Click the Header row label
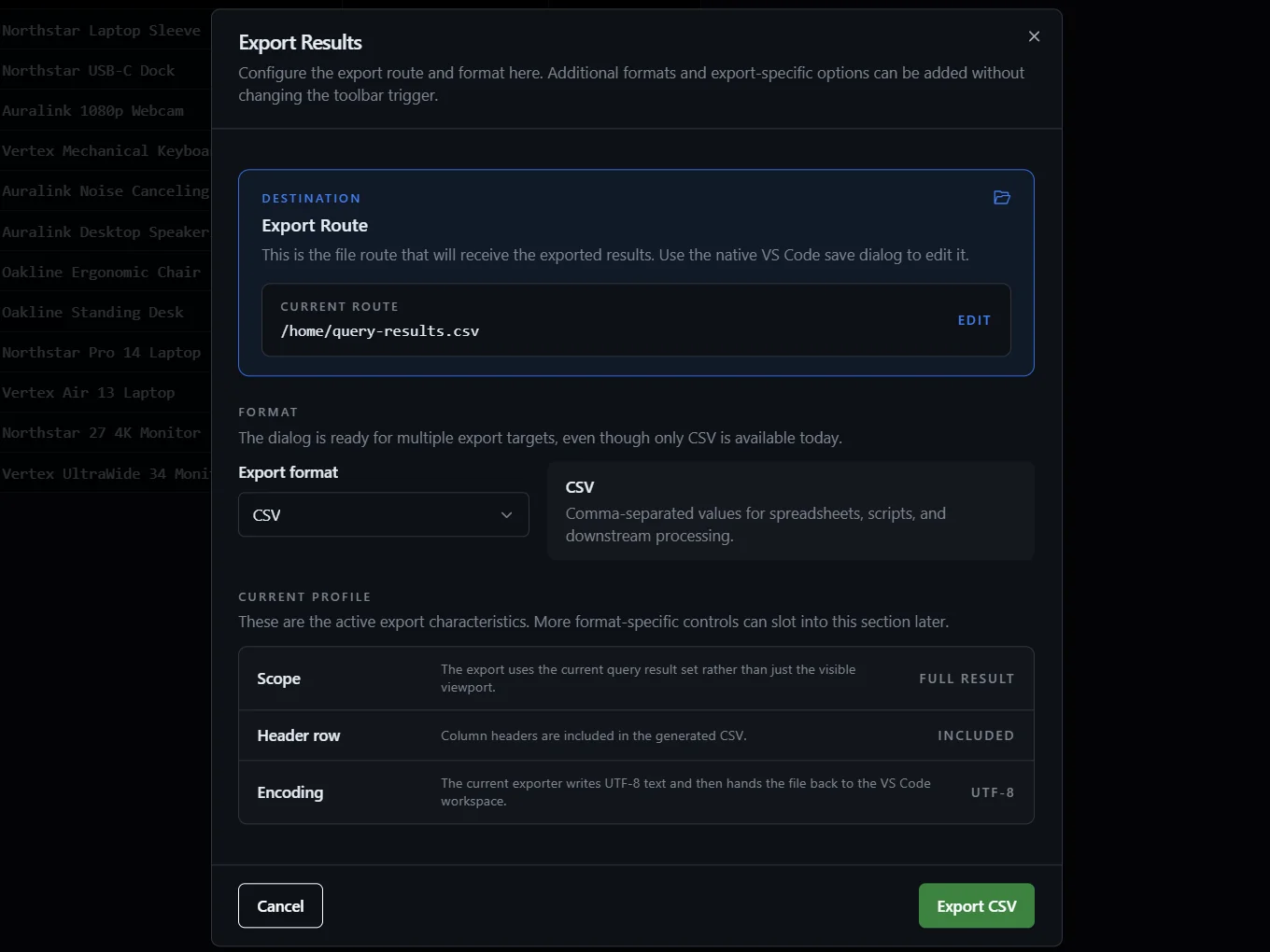 pyautogui.click(x=299, y=735)
